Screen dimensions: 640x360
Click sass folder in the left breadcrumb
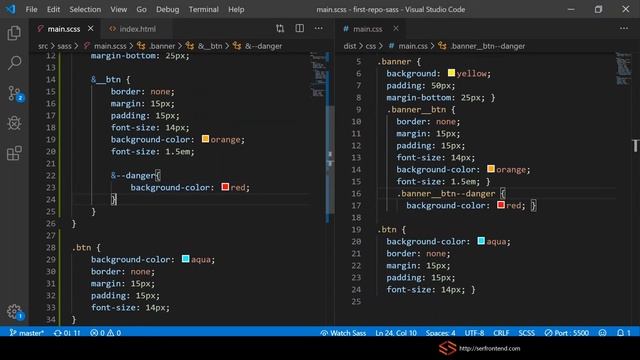(64, 46)
